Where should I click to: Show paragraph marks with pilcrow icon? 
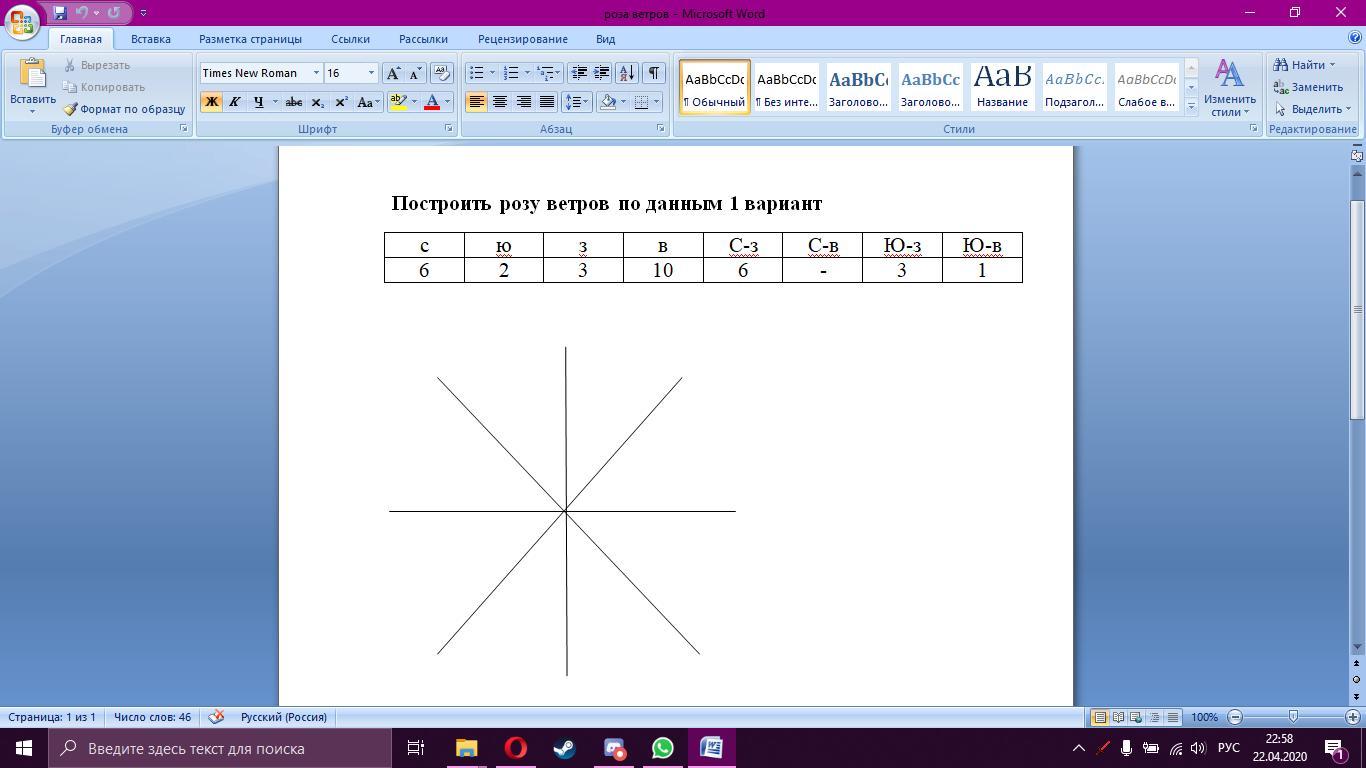(x=653, y=73)
